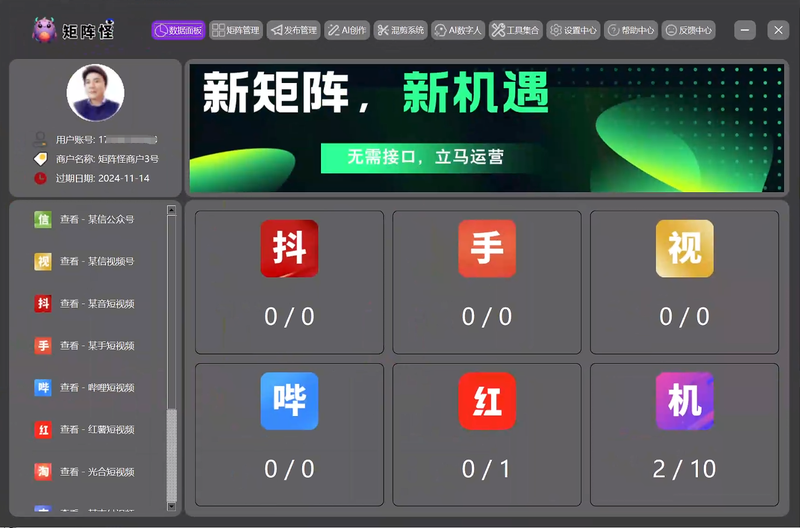Click the text 过期日期: 2024-11-14
Screen dimensions: 800x528
point(103,178)
